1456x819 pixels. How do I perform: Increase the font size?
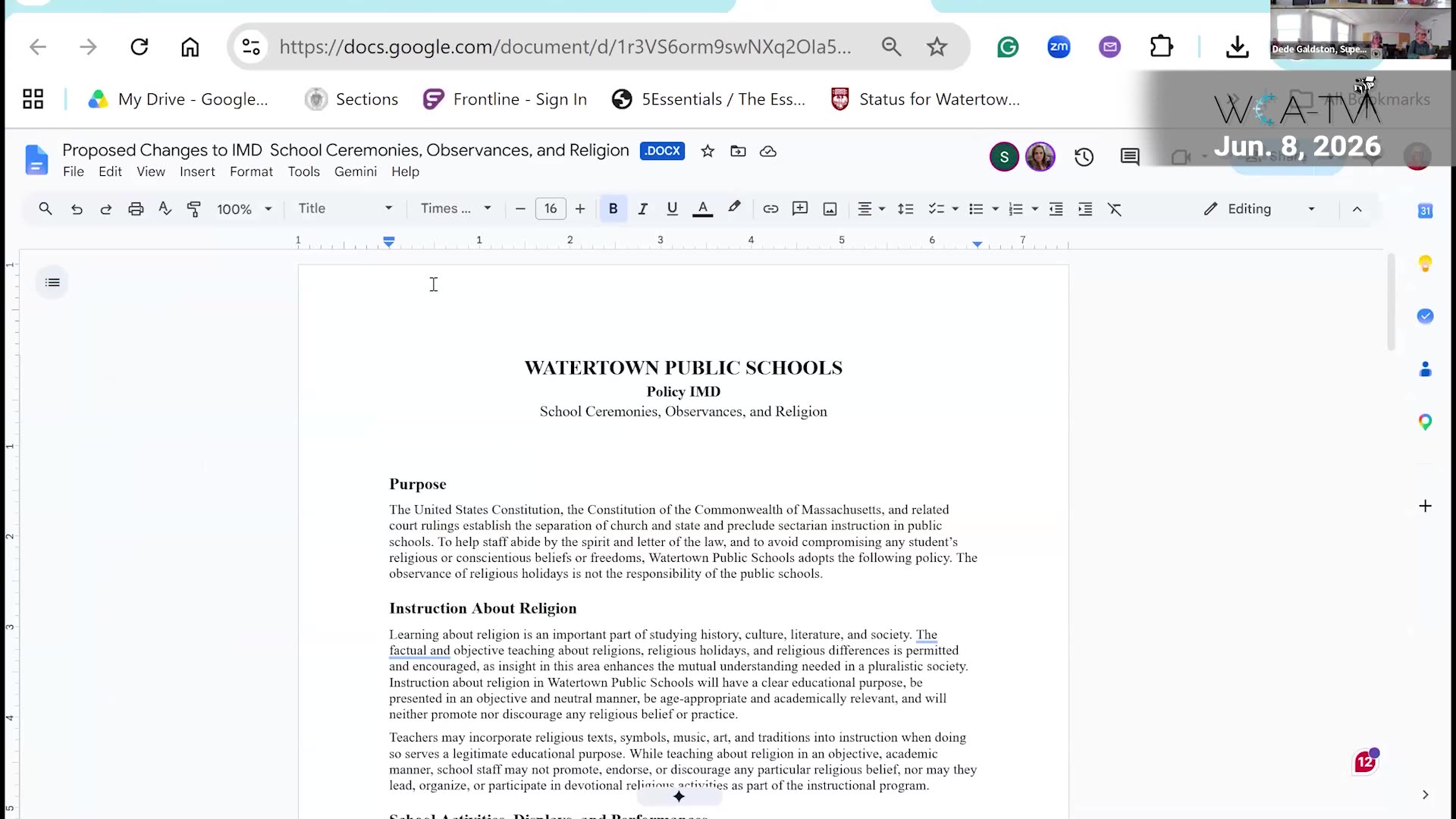(x=580, y=209)
